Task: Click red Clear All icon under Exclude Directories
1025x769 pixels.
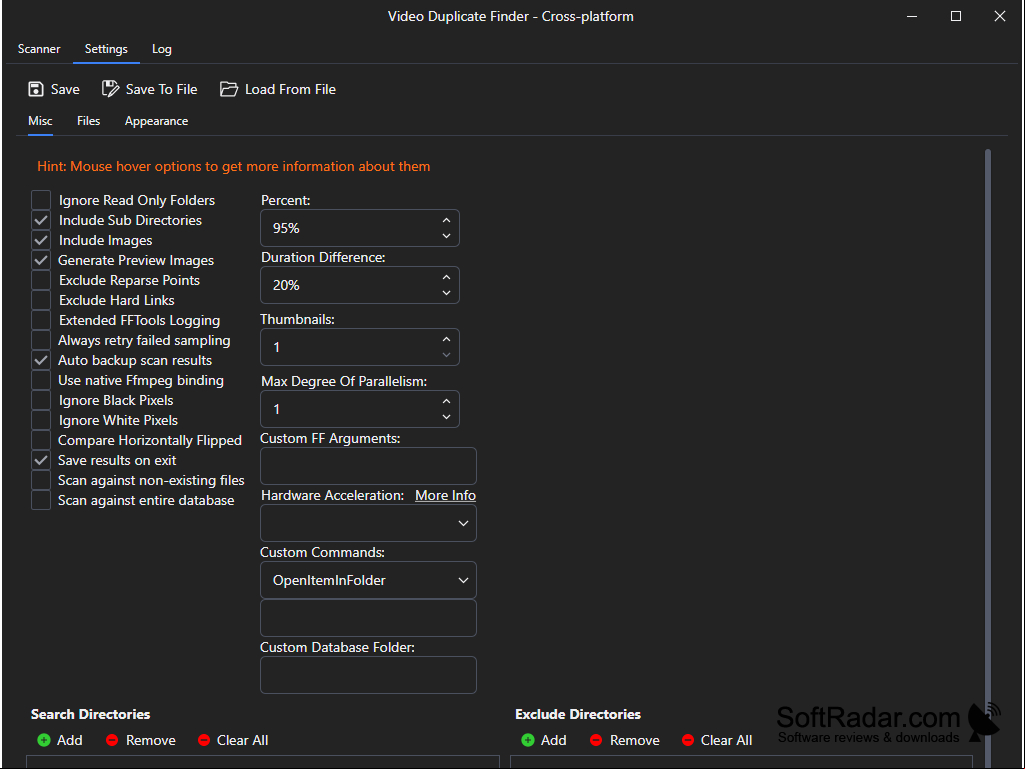Action: coord(688,740)
